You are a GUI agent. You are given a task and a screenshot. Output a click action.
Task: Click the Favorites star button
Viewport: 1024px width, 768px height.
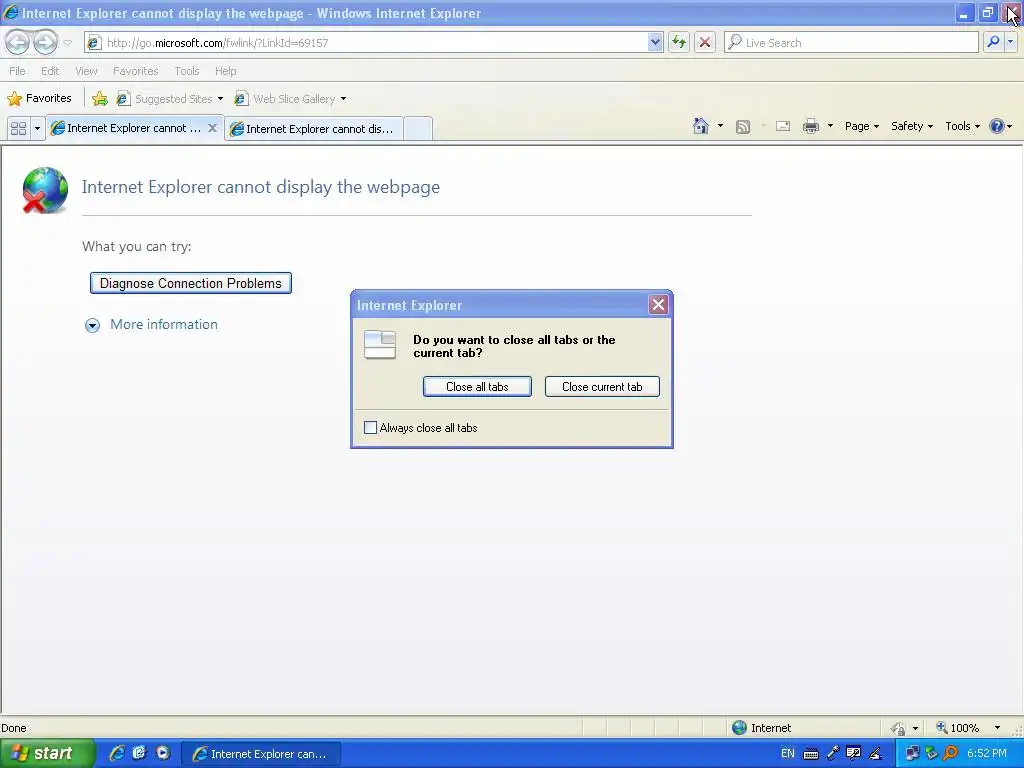pos(39,99)
